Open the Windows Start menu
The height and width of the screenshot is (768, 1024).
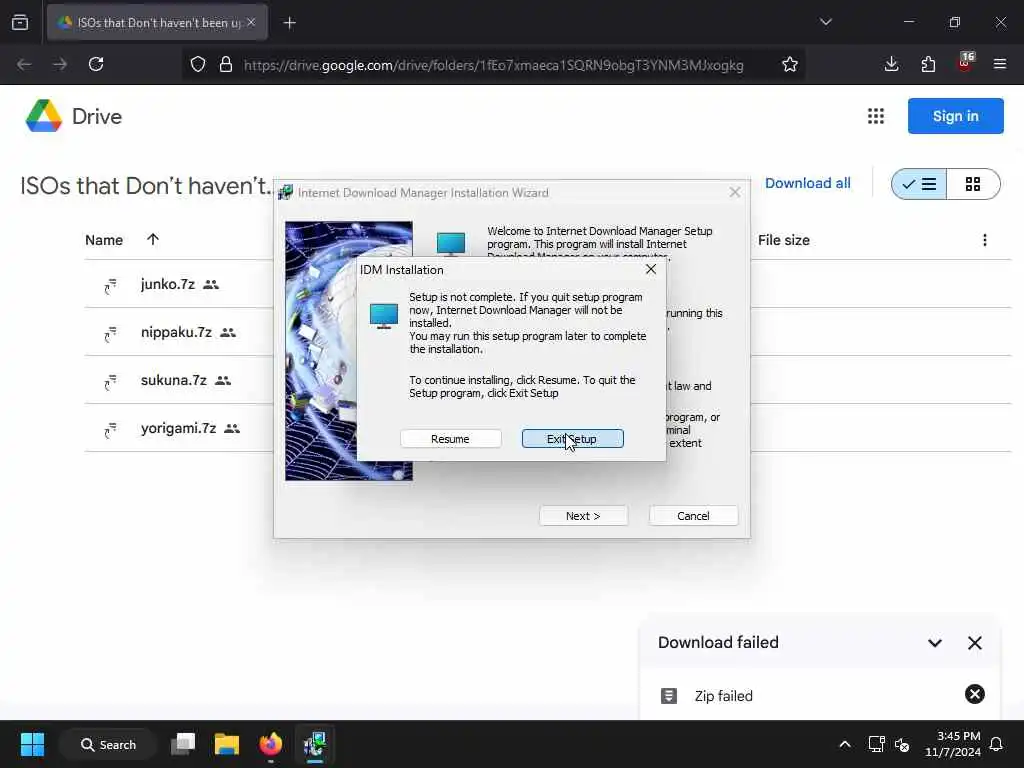click(x=32, y=744)
